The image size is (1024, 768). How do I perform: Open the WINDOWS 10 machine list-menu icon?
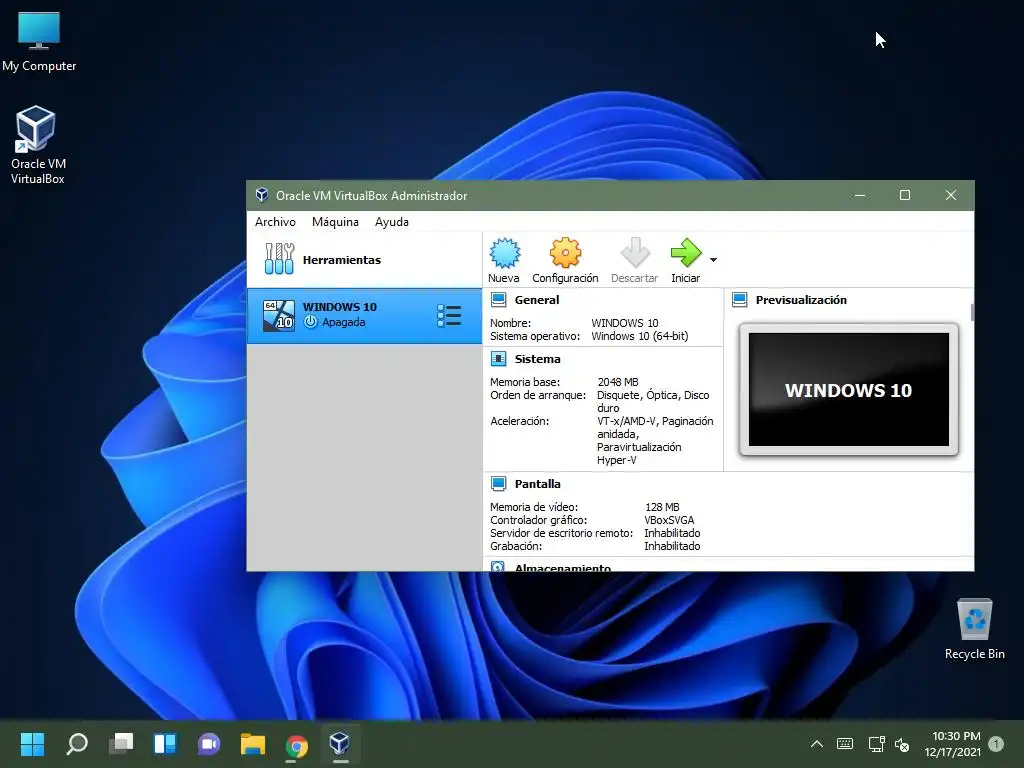tap(449, 315)
